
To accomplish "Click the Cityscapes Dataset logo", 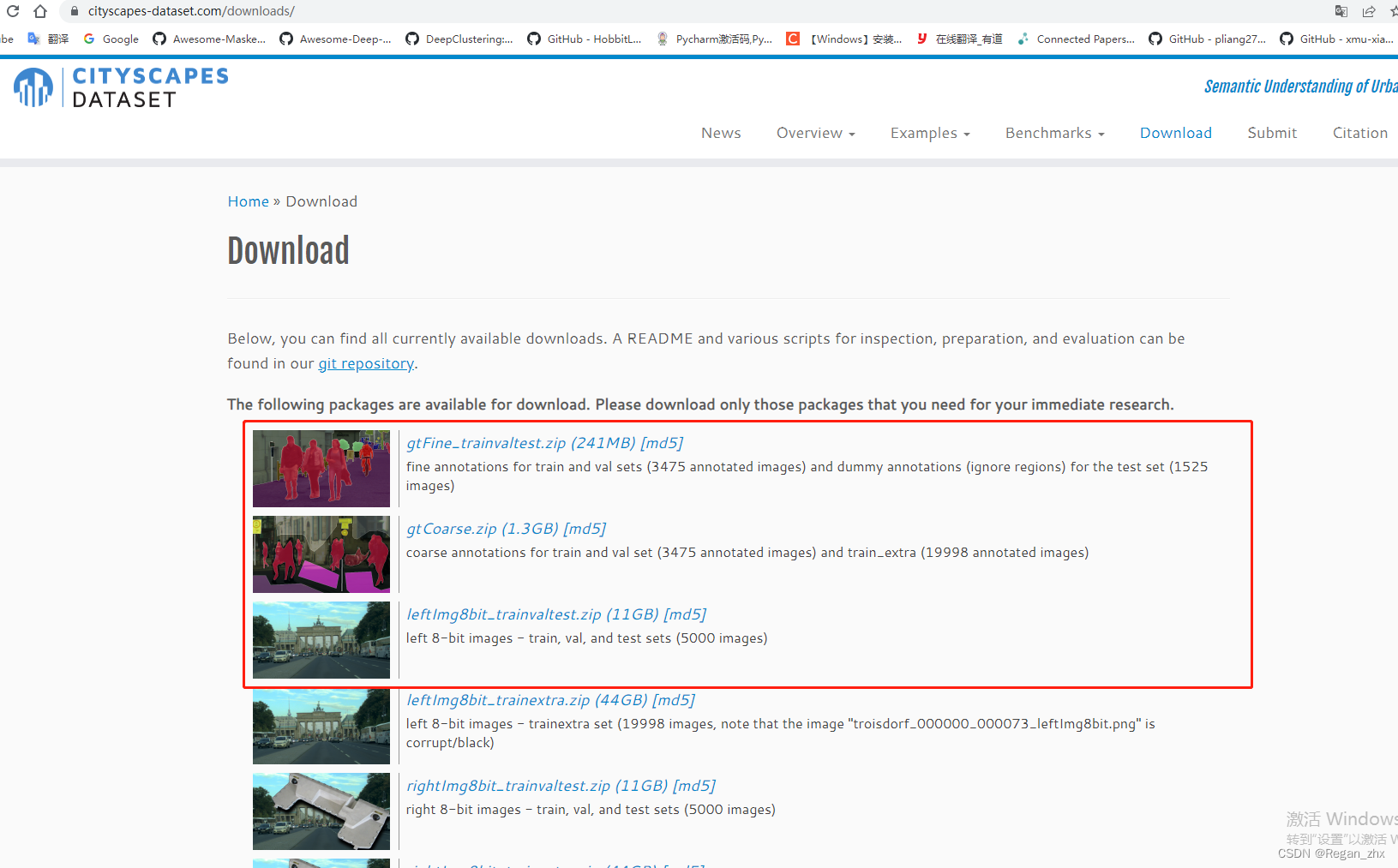I will click(x=121, y=87).
